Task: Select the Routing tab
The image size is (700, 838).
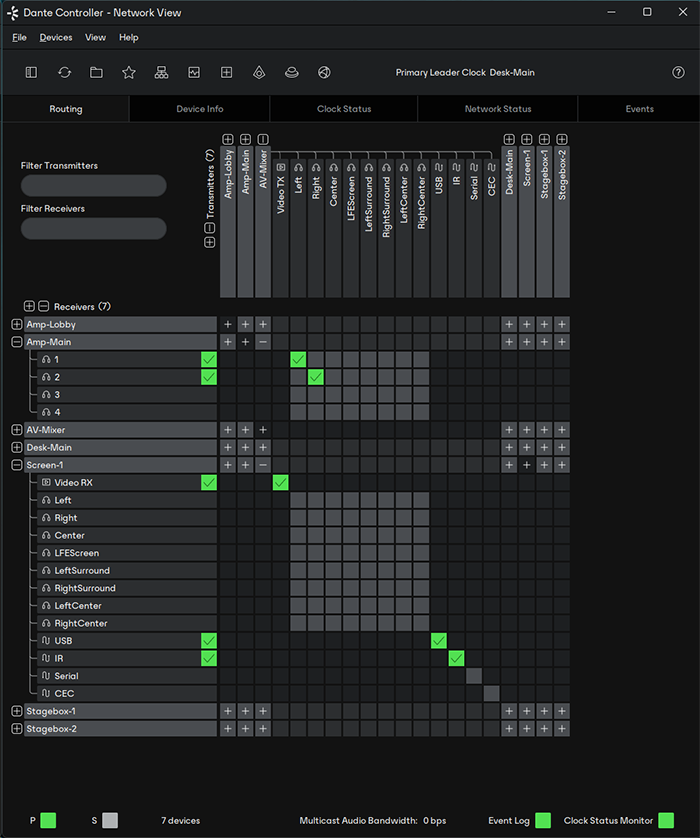Action: tap(66, 109)
